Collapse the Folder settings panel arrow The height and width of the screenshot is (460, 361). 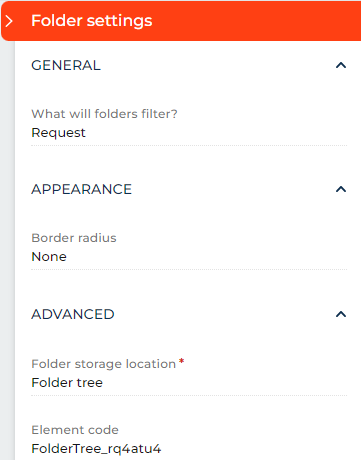pos(9,21)
